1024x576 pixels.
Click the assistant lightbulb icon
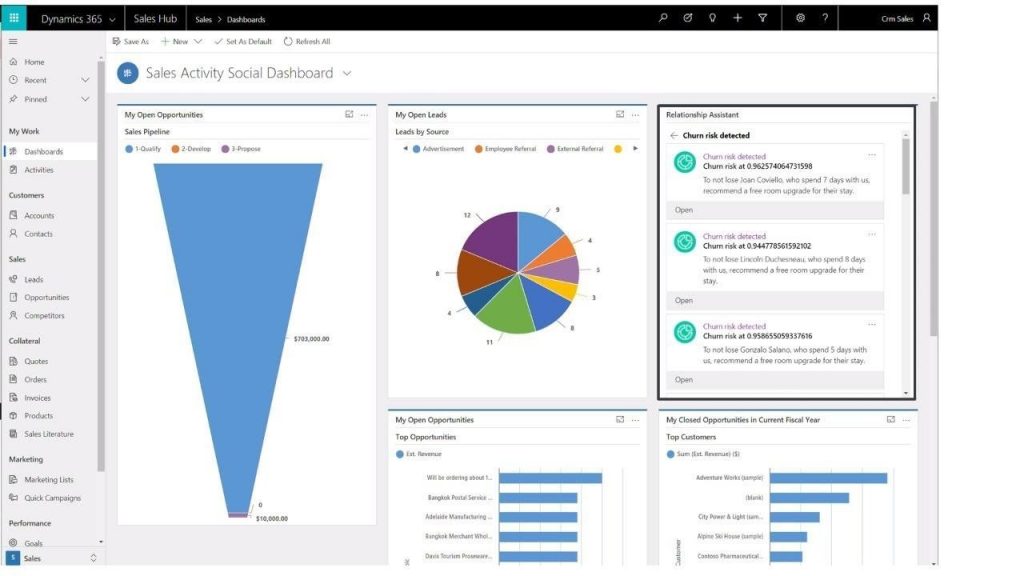pos(712,18)
